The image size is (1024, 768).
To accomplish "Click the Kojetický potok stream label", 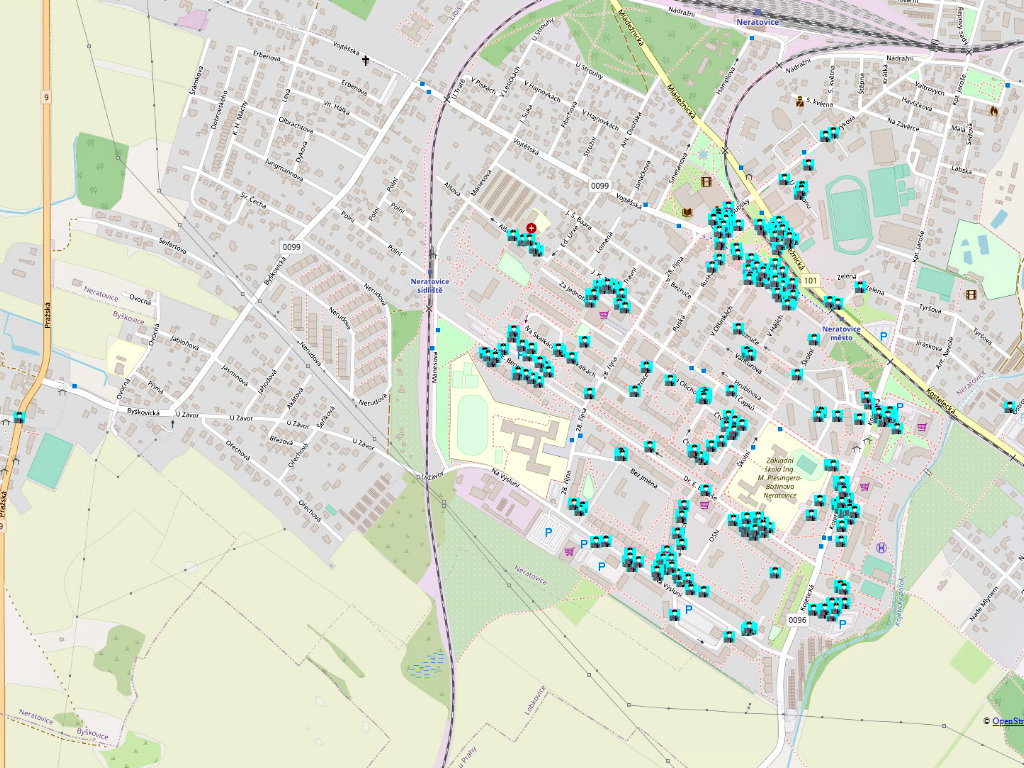I will pyautogui.click(x=899, y=602).
